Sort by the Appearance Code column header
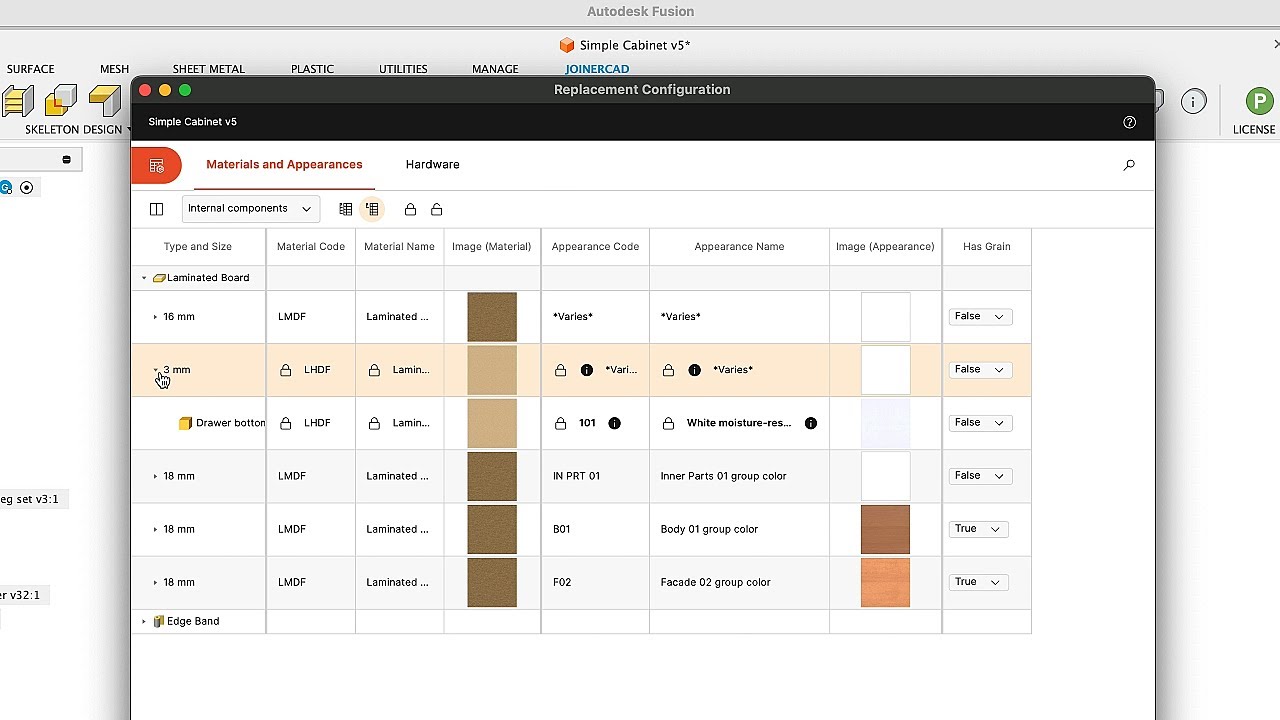This screenshot has width=1280, height=720. [595, 247]
